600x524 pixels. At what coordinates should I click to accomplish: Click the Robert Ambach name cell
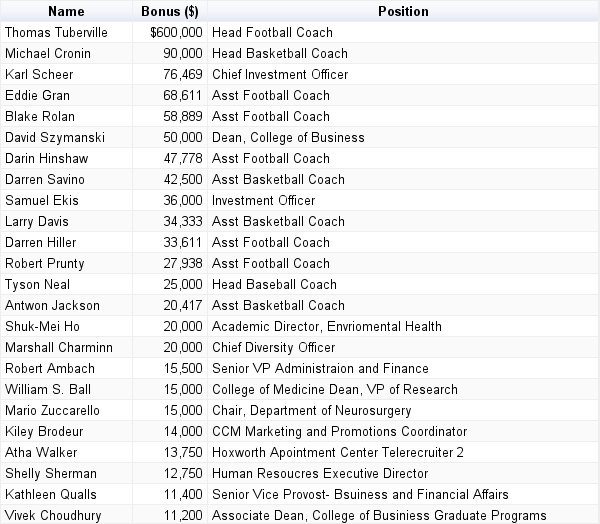pos(49,369)
